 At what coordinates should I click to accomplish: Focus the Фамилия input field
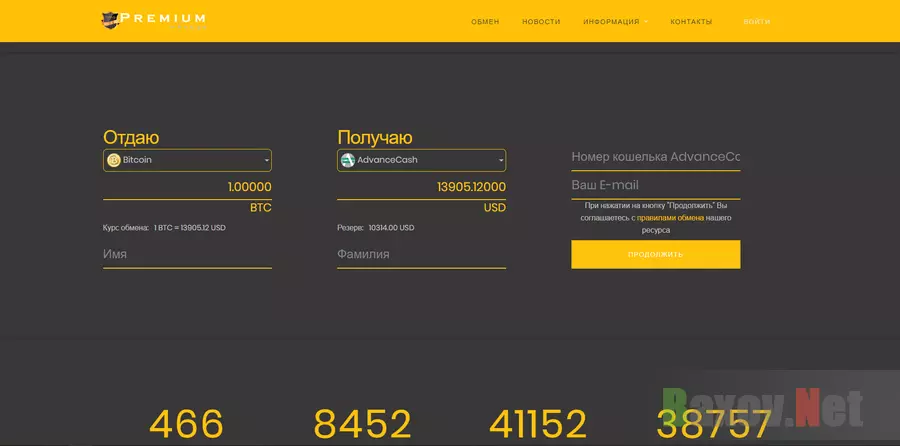421,255
